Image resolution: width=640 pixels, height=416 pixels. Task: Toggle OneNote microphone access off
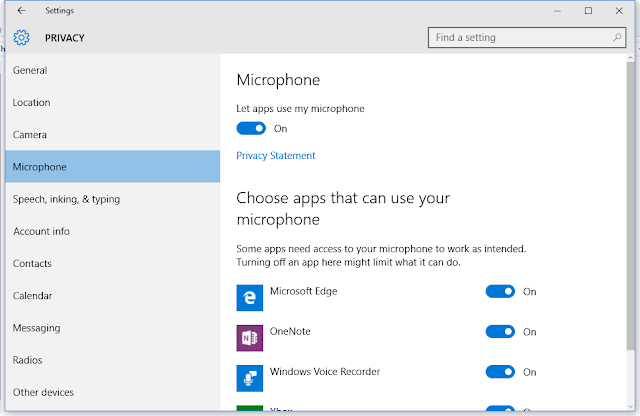[500, 332]
